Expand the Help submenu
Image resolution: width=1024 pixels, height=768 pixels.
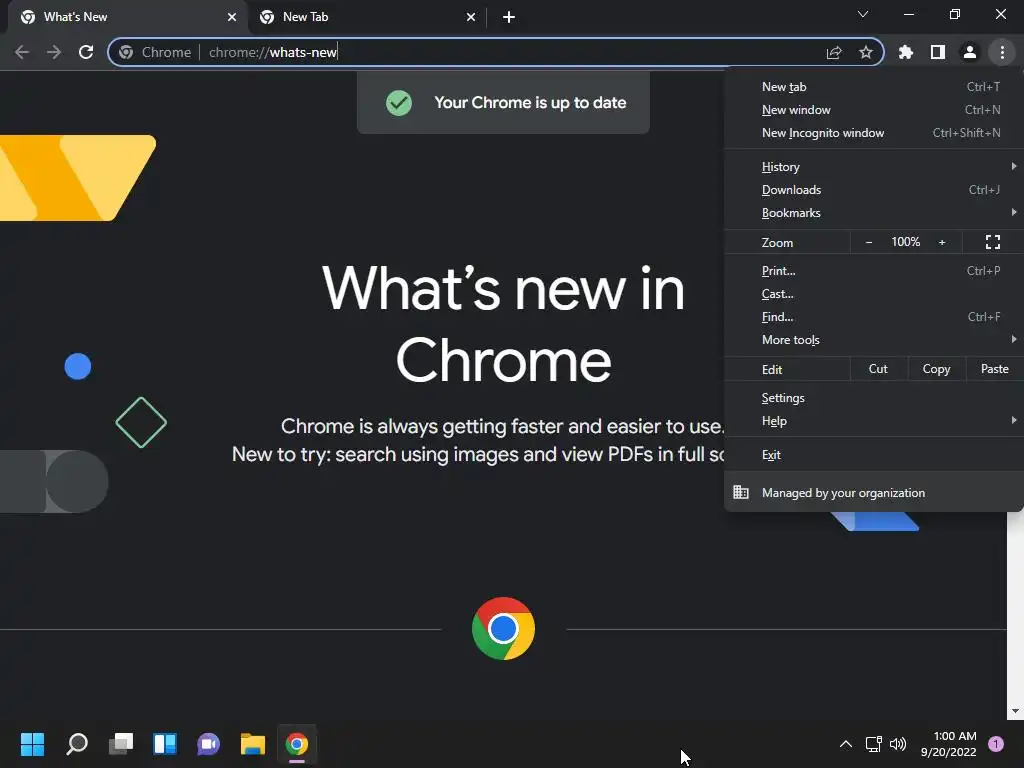tap(874, 421)
